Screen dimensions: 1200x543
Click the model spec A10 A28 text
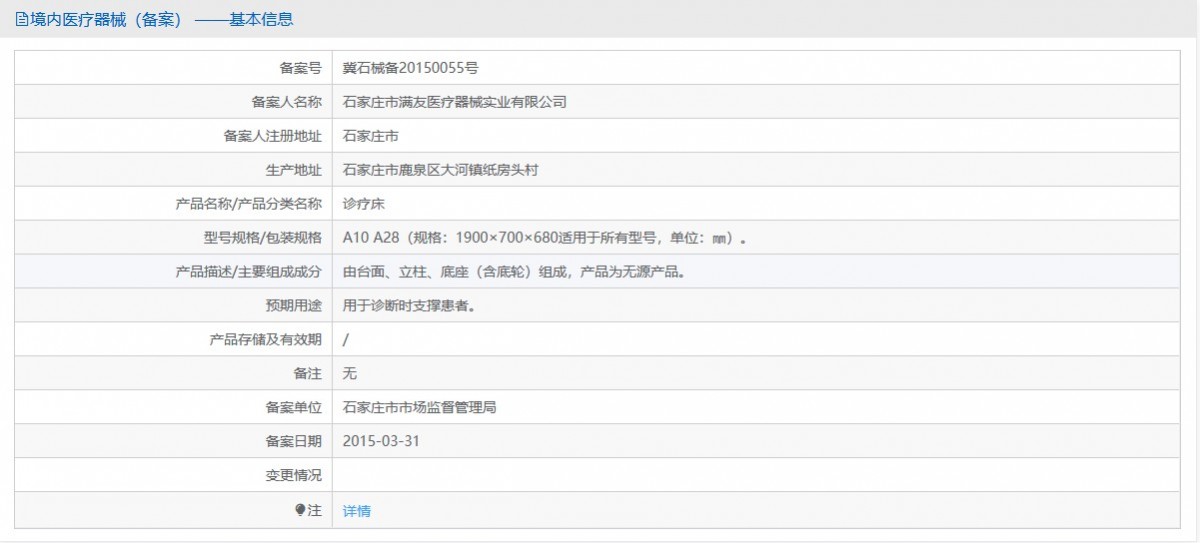point(545,238)
